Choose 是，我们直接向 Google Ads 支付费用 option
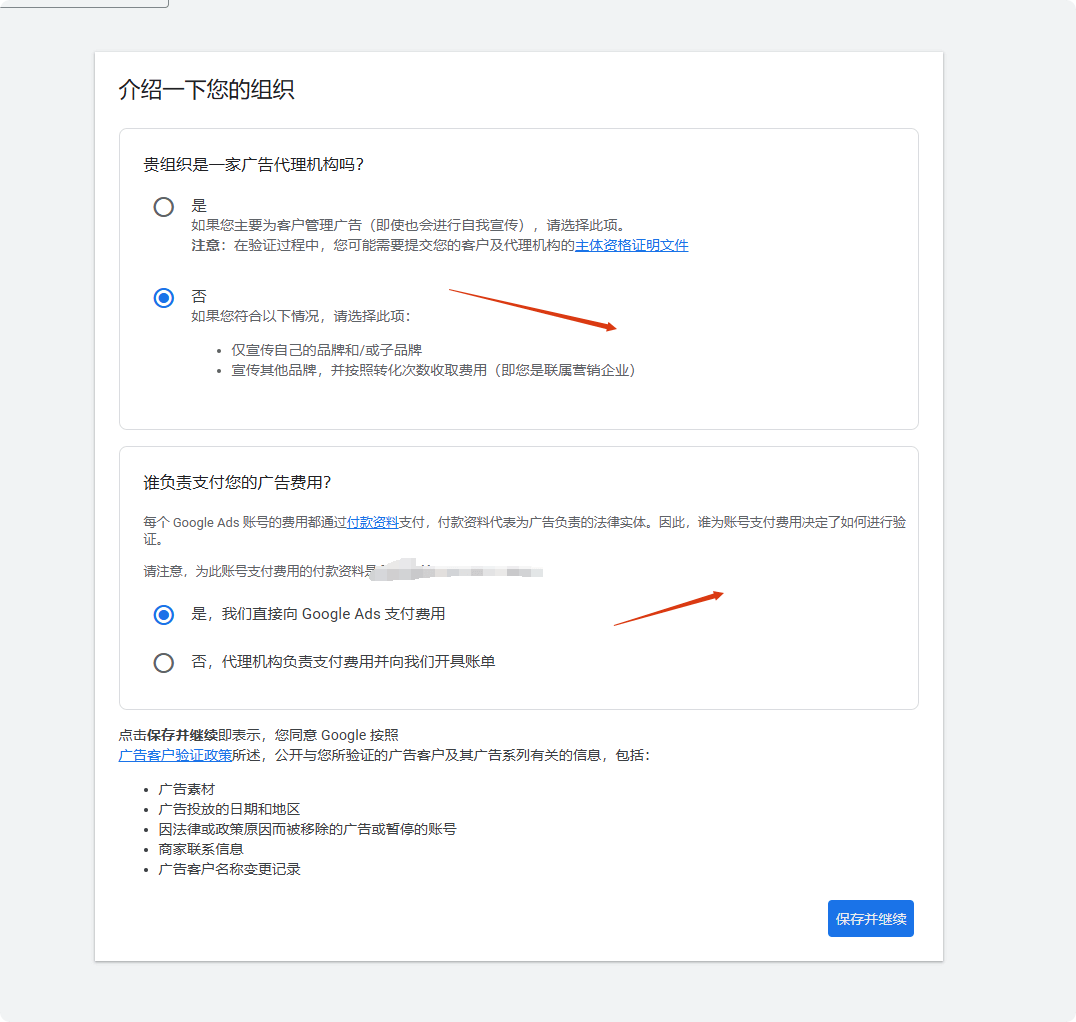The image size is (1076, 1022). [x=163, y=614]
